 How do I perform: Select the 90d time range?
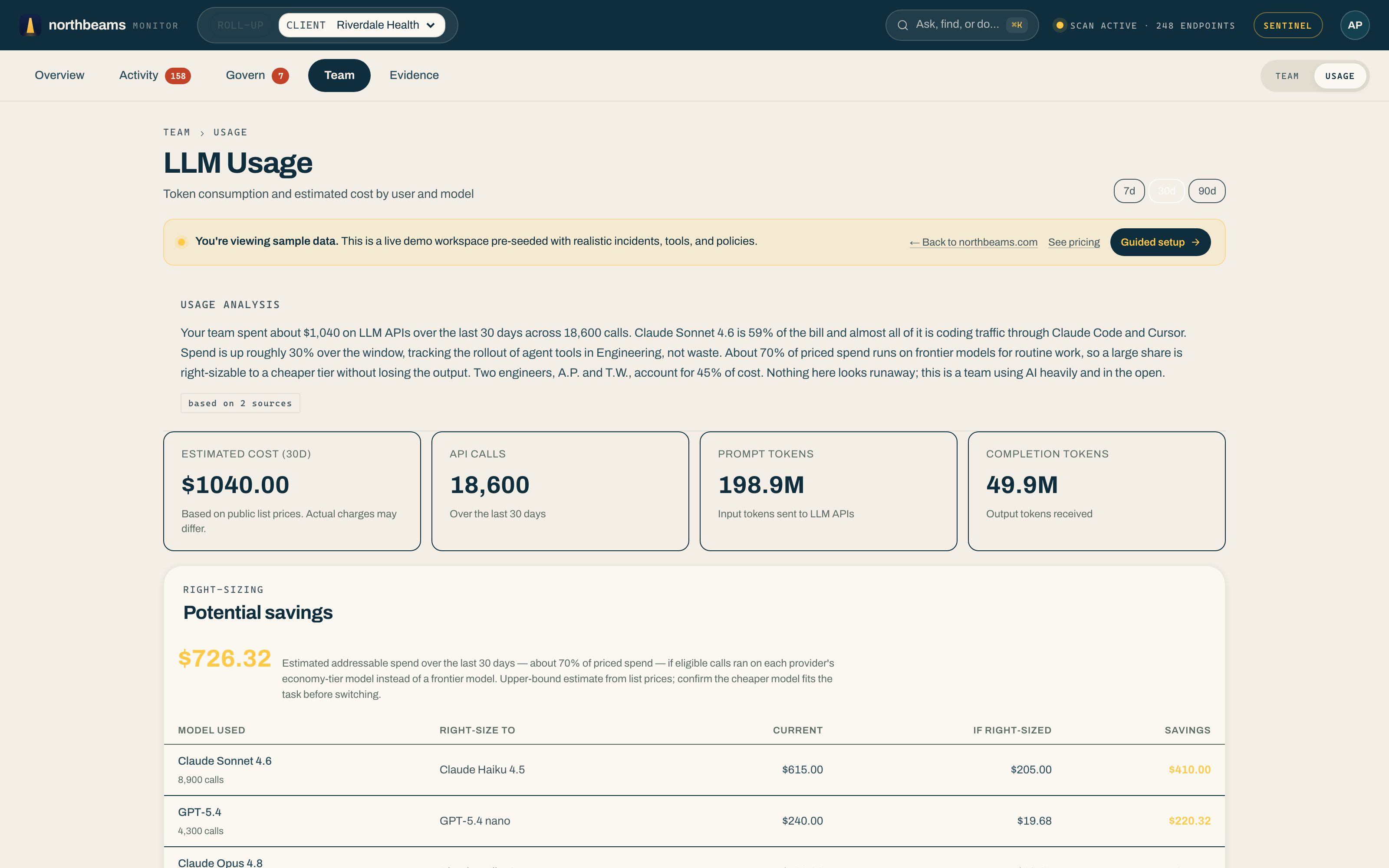point(1207,191)
